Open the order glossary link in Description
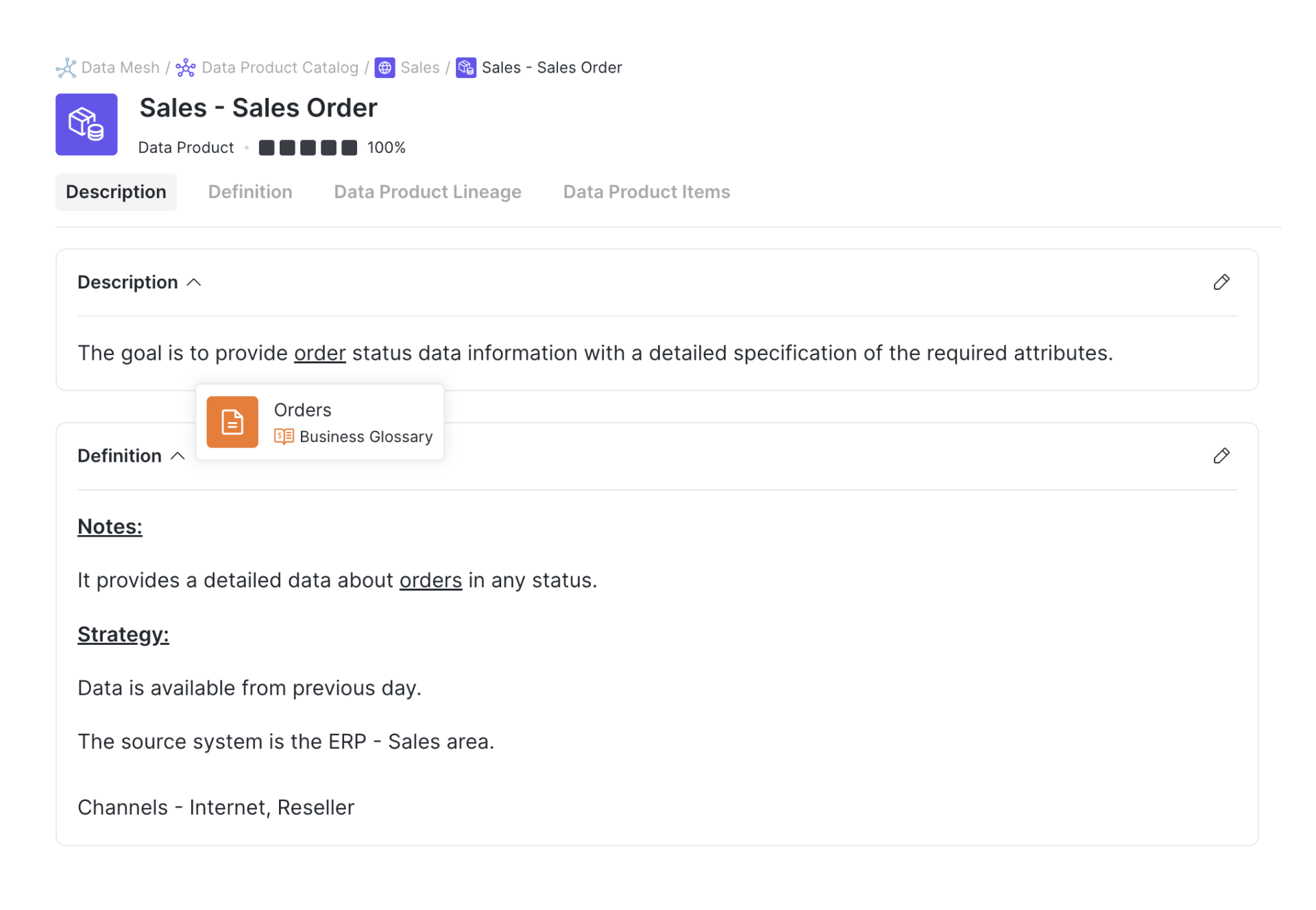The width and height of the screenshot is (1316, 910). [x=319, y=353]
